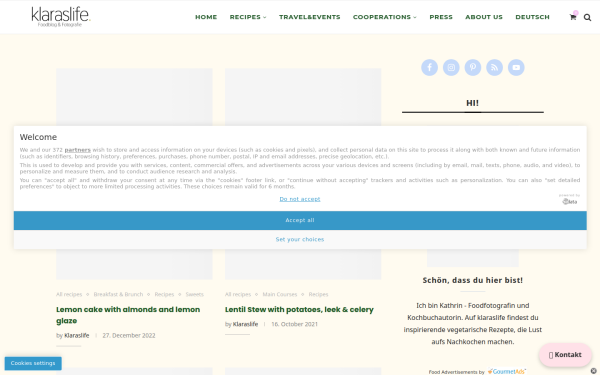Go to TRAVEL&EVENTS page
600x375 pixels.
[x=310, y=17]
